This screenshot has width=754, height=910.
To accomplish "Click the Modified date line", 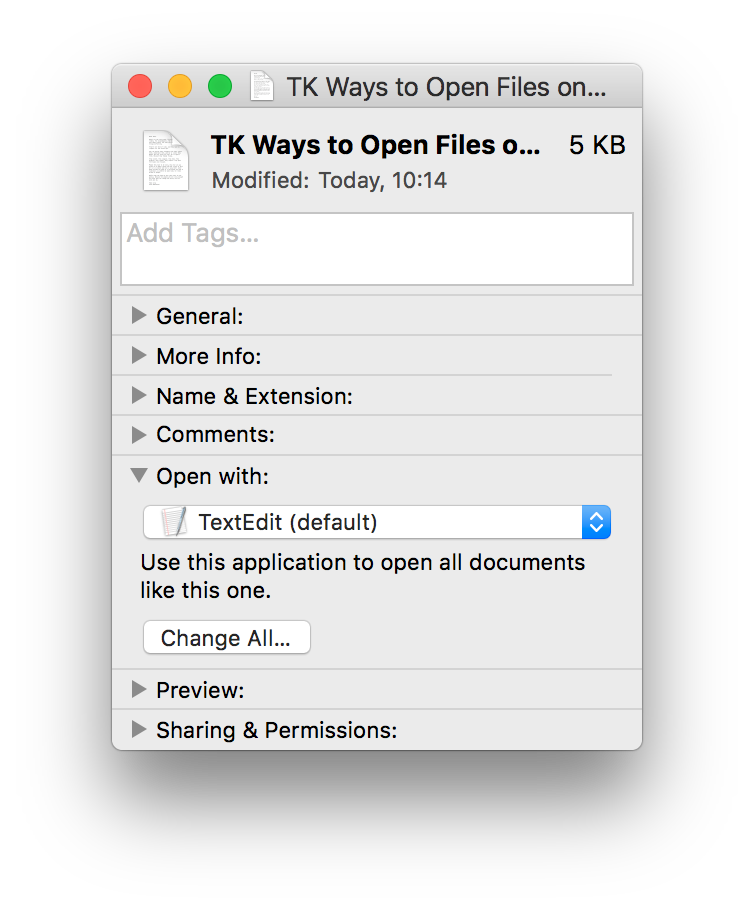I will click(329, 181).
